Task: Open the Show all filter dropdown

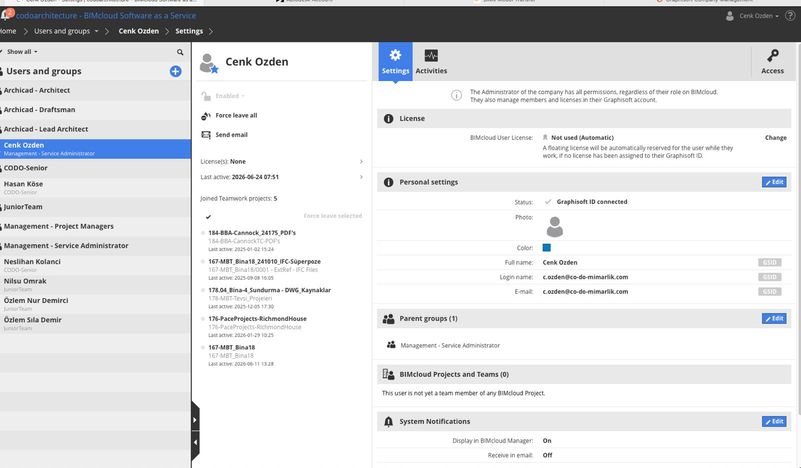Action: point(20,52)
